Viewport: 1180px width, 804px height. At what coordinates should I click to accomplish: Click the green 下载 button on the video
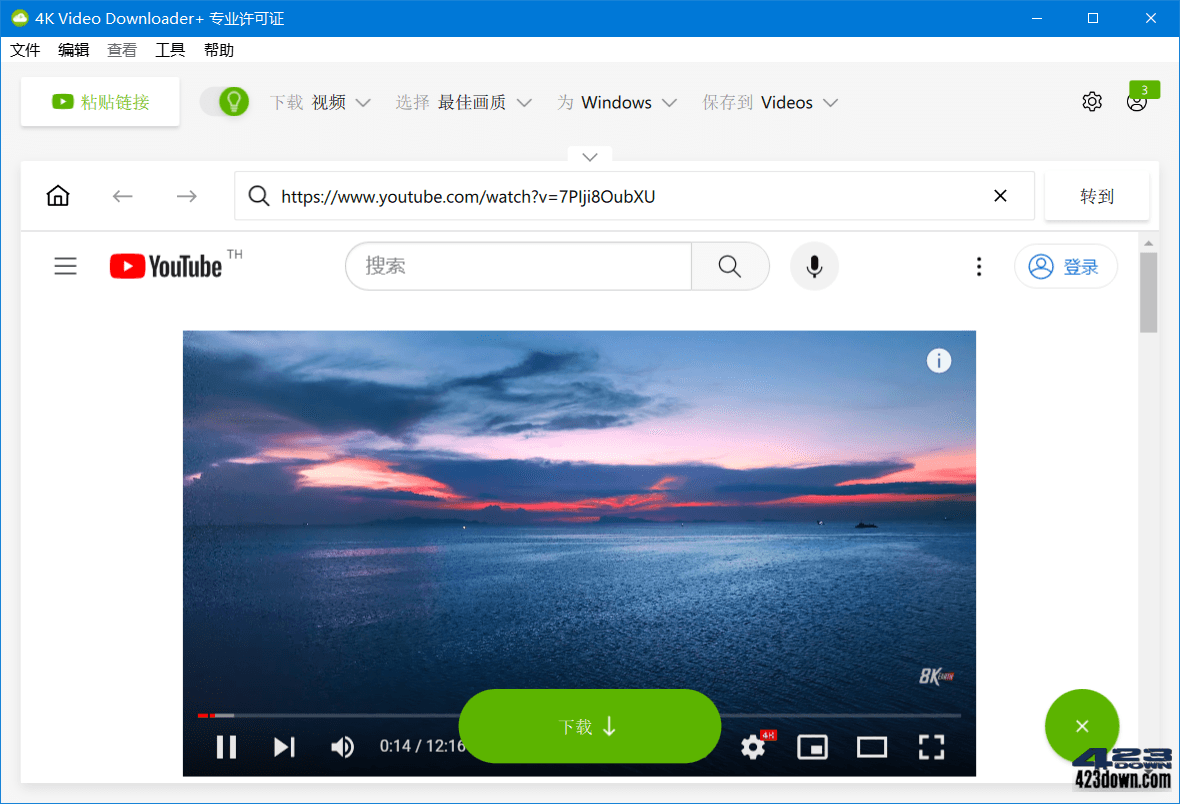click(589, 726)
